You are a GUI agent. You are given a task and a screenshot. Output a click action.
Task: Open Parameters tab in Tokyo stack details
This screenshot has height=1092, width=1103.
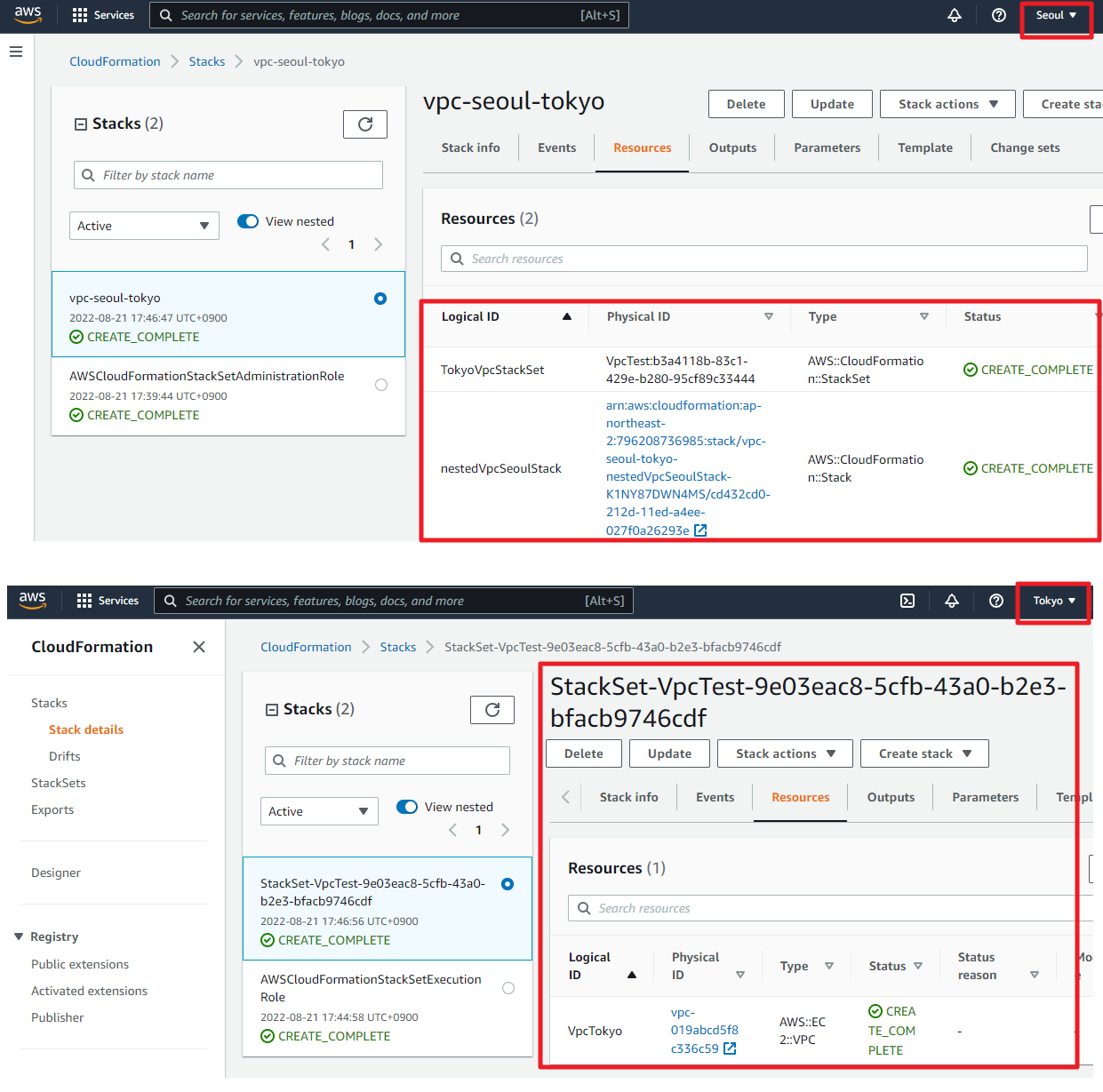click(985, 797)
